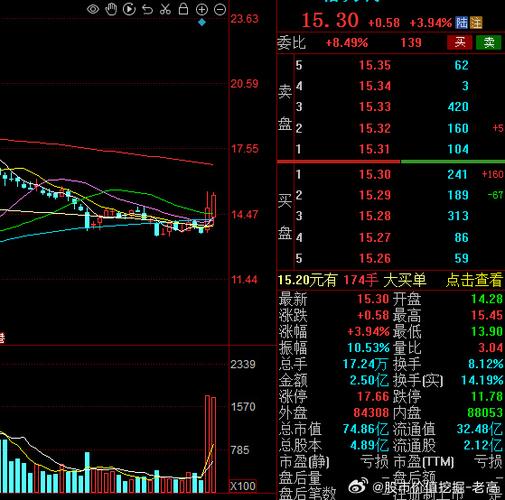Click the blue diamond marker above the chart
The width and height of the screenshot is (505, 500).
pos(202,22)
